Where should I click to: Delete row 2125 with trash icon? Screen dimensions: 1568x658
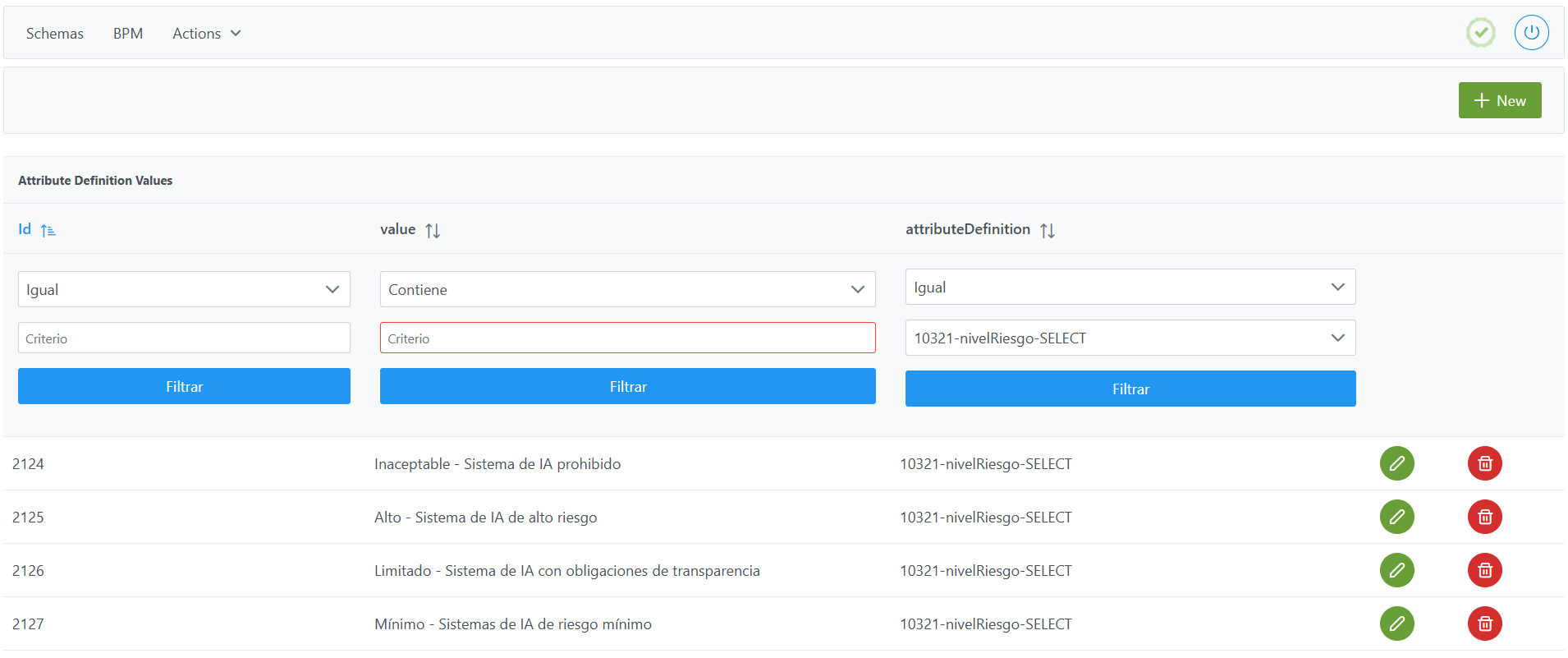tap(1484, 517)
